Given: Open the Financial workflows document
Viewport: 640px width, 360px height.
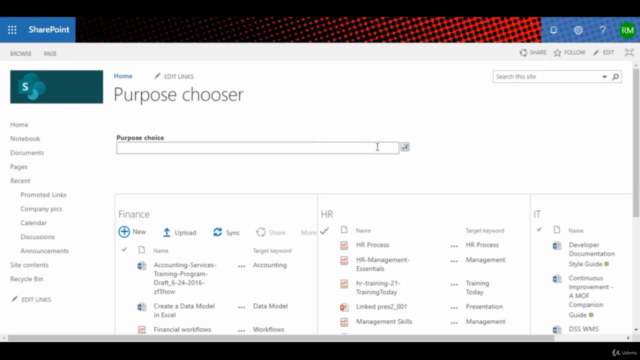Looking at the screenshot, I should click(x=182, y=329).
